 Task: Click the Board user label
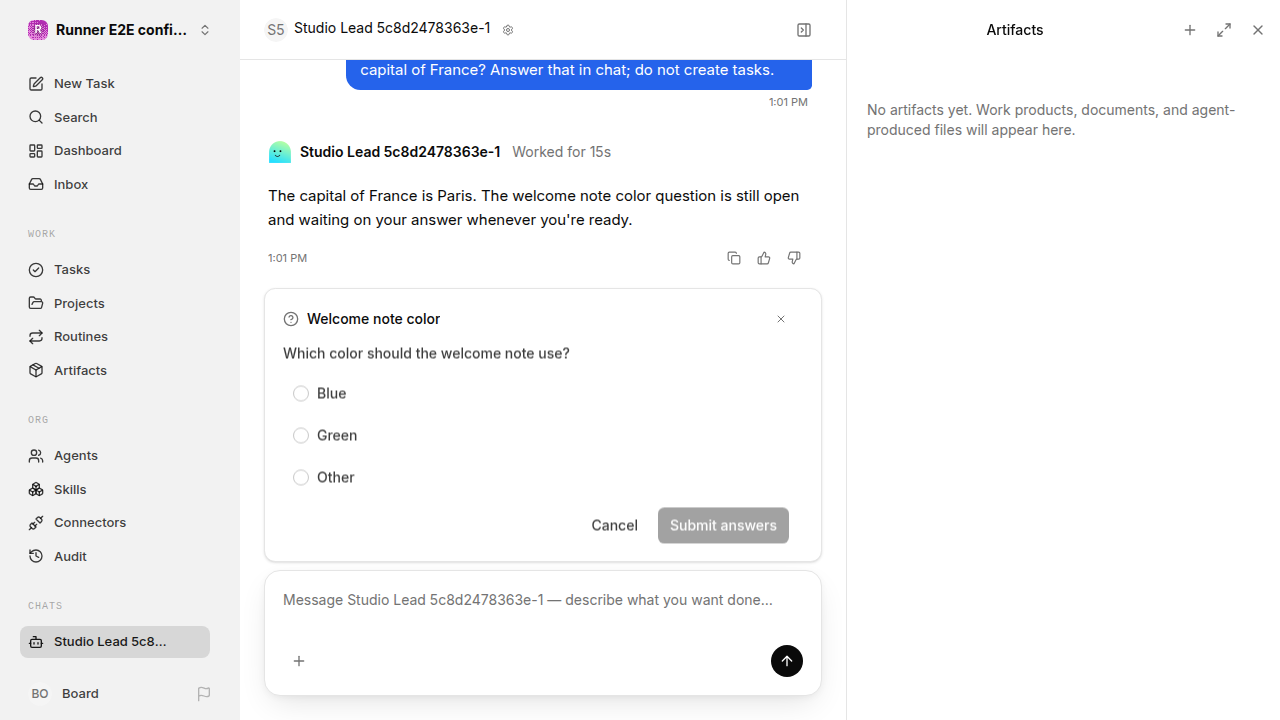point(80,694)
